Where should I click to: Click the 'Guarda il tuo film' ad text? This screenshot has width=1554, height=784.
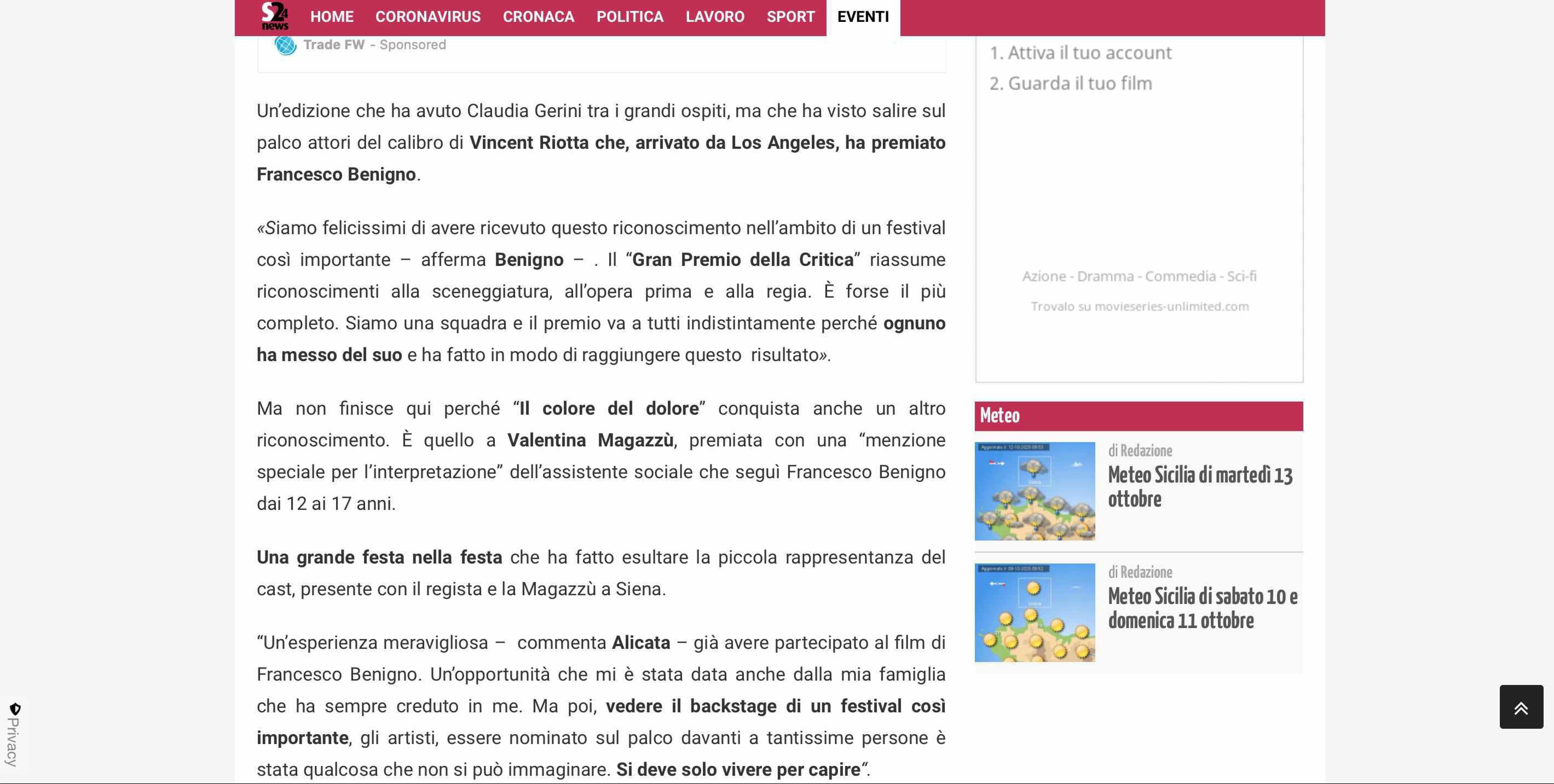click(1070, 83)
